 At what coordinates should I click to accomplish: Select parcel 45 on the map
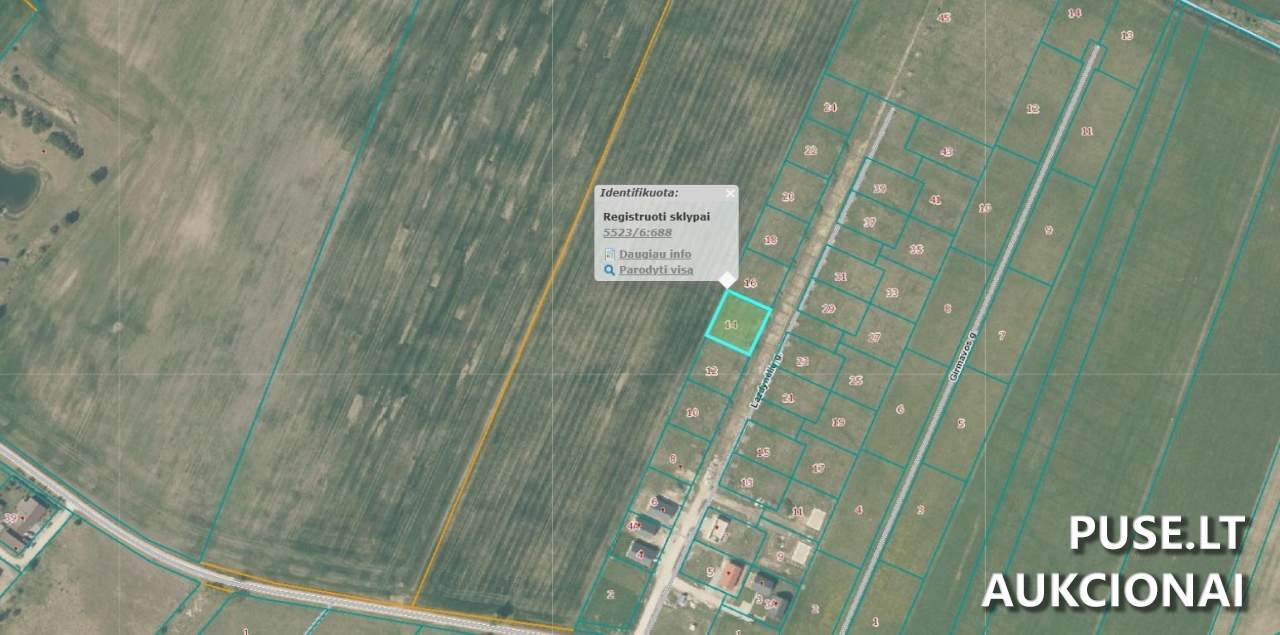click(x=943, y=18)
